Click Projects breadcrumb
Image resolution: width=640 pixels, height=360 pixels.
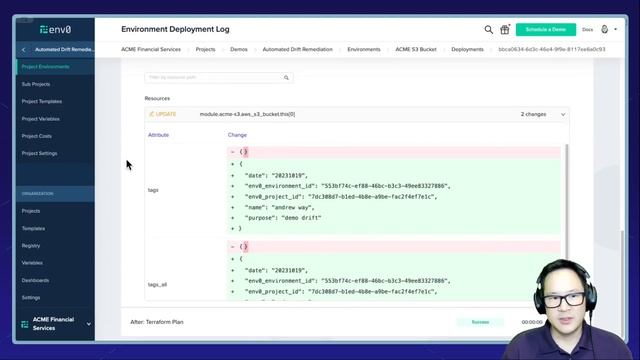tap(205, 49)
